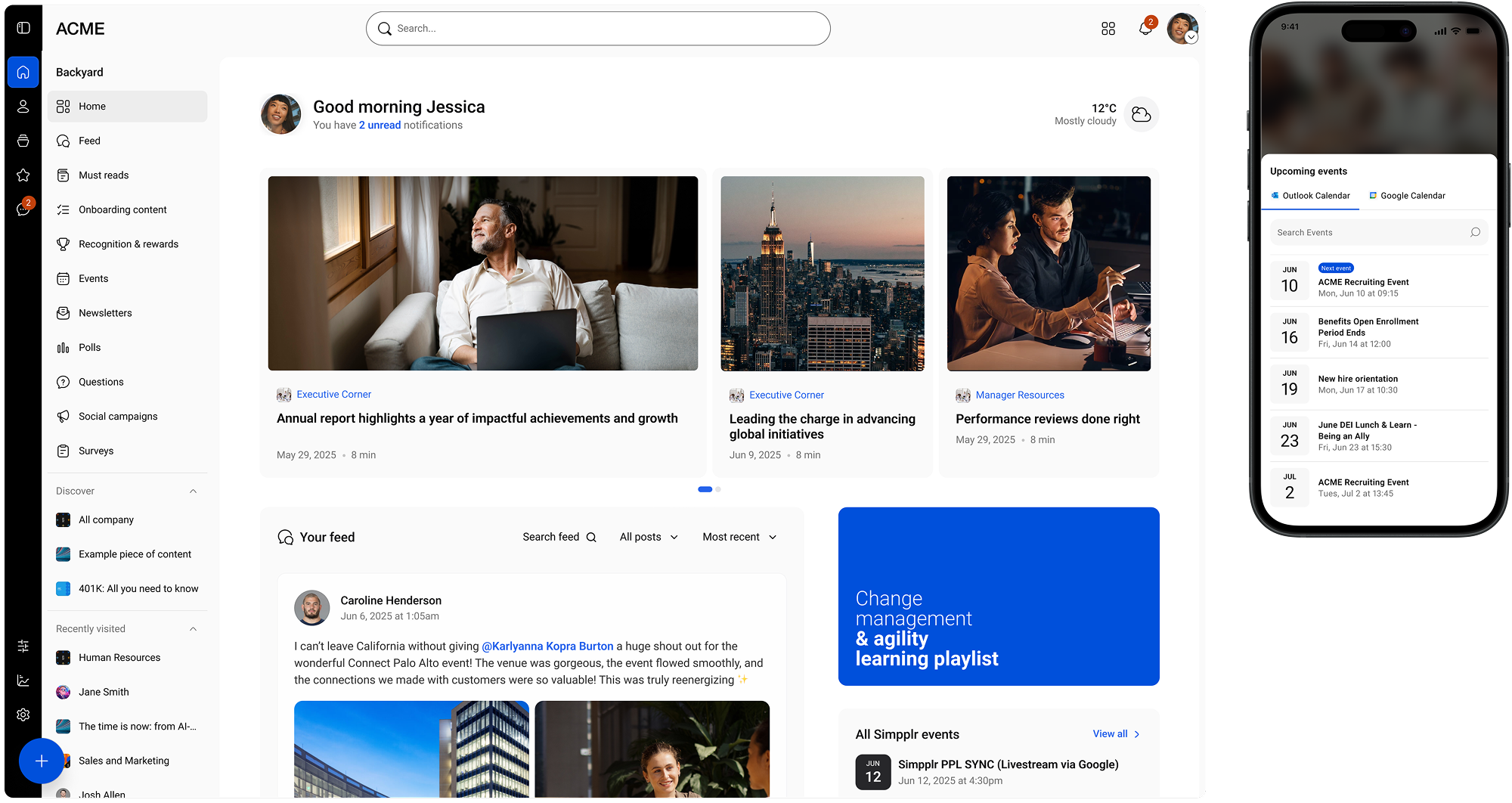
Task: Select Feed in the Backyard menu
Action: pos(127,141)
